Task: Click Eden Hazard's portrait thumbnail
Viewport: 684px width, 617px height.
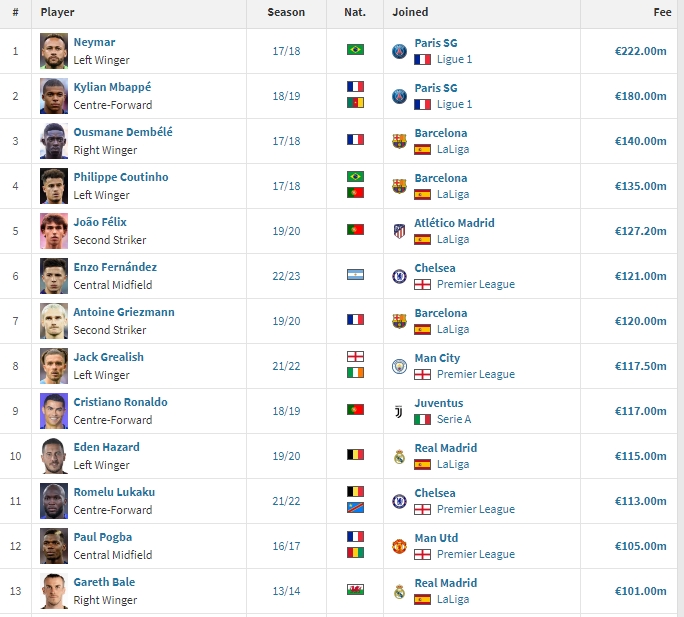Action: [54, 456]
